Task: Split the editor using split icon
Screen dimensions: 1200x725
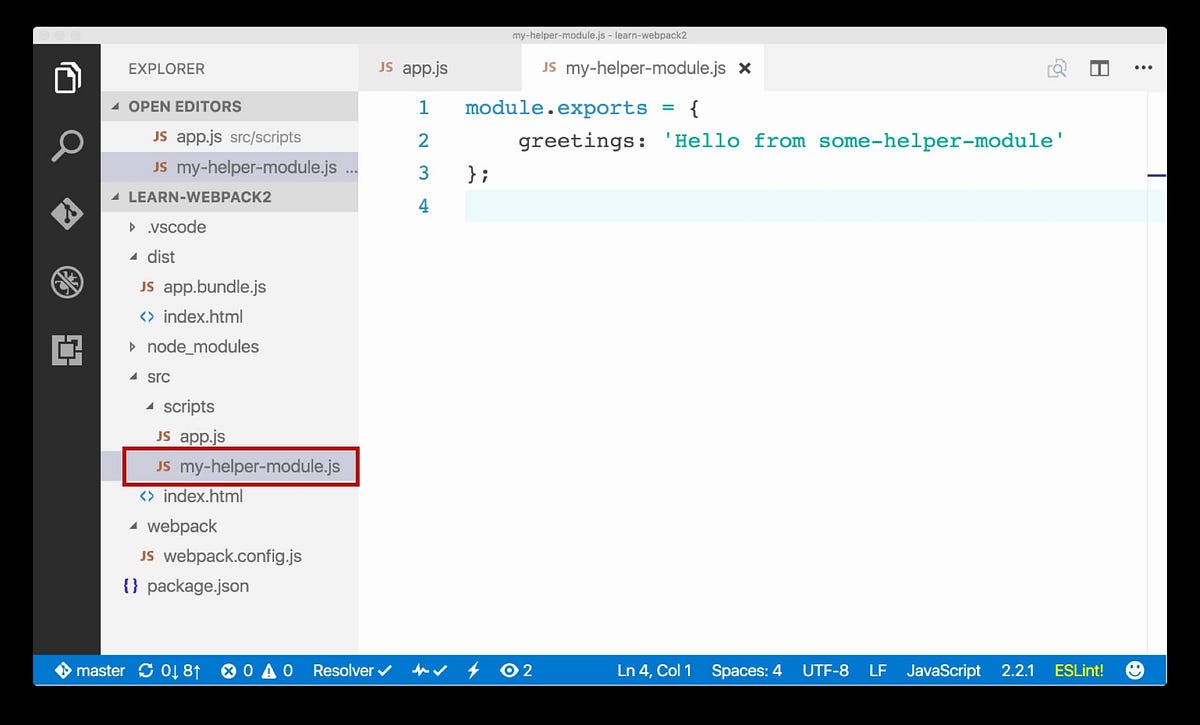Action: point(1099,68)
